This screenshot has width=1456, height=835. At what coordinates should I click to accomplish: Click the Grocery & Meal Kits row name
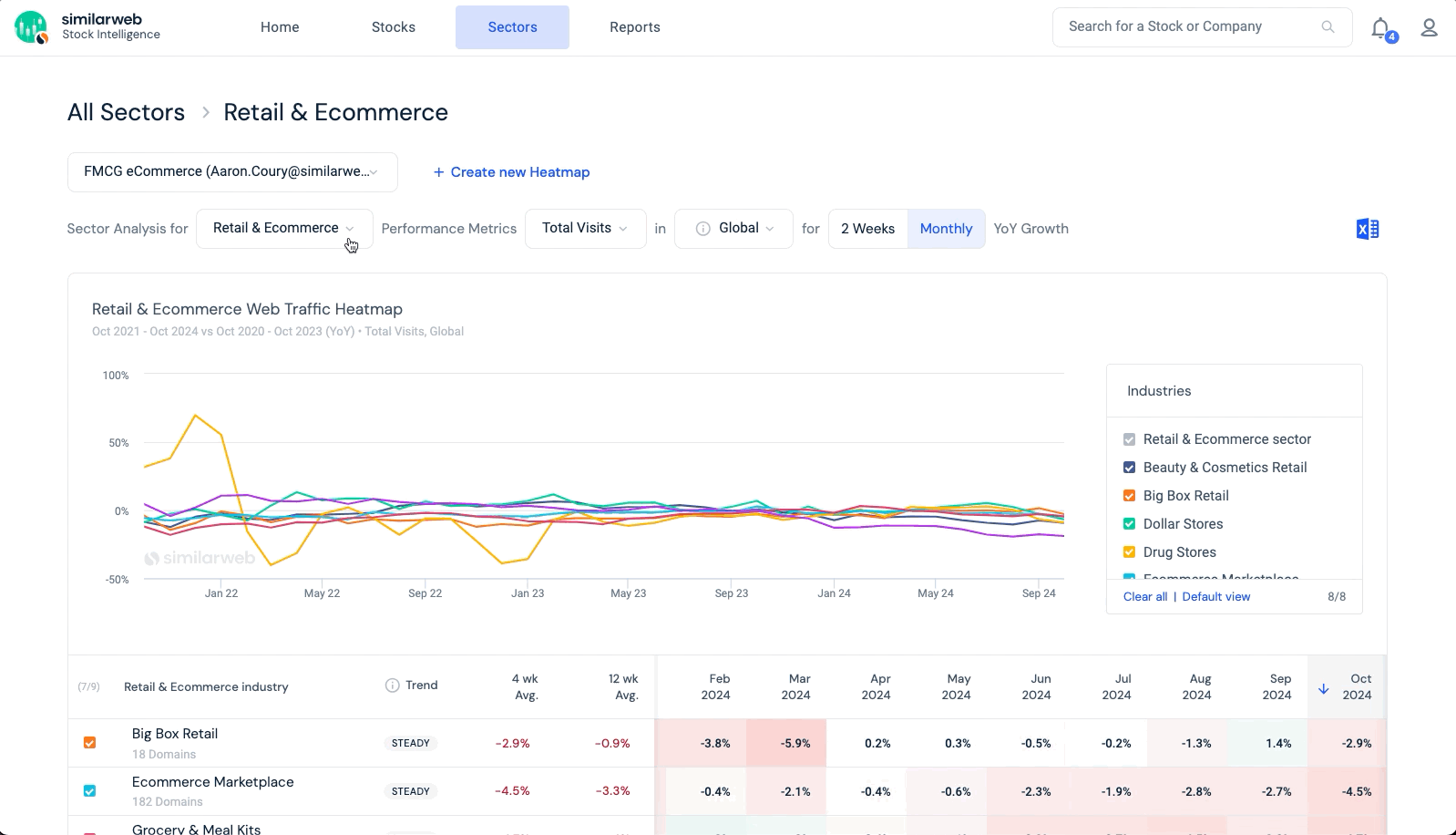(x=196, y=830)
